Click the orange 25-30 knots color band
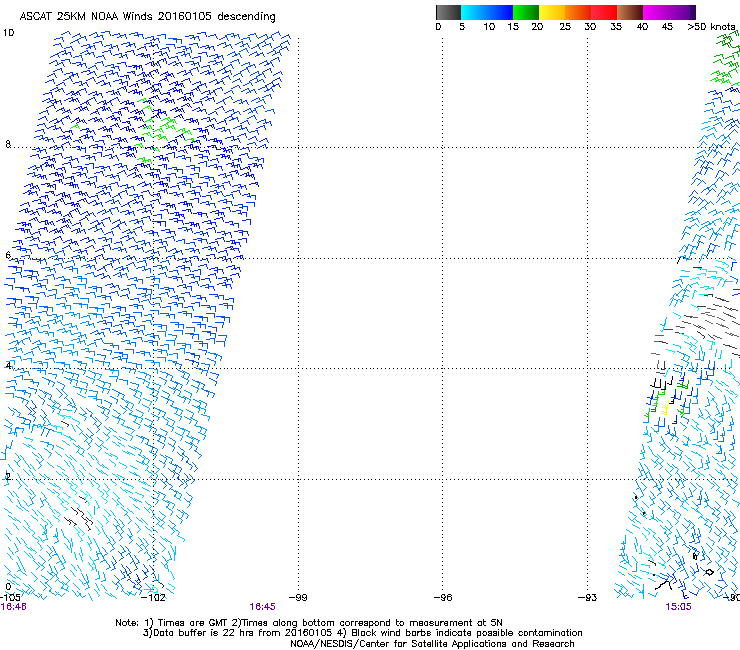The height and width of the screenshot is (650, 740). [x=578, y=12]
